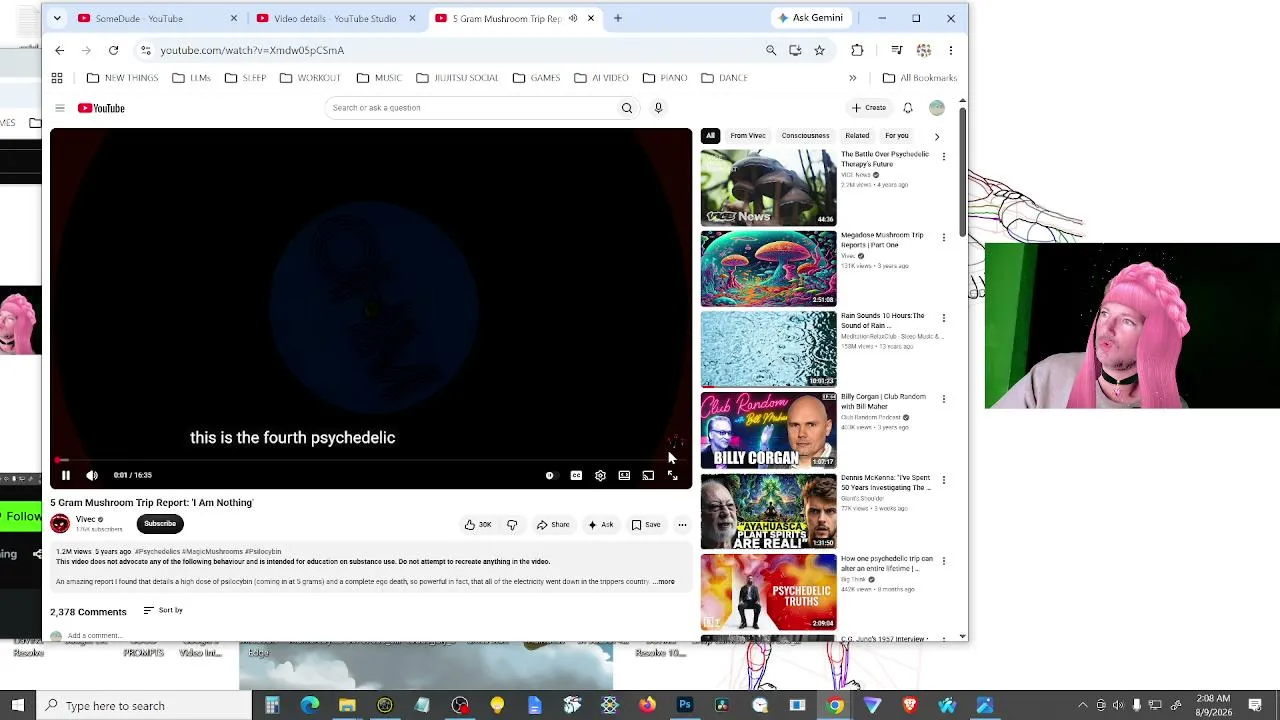
Task: Open Megadose Mushroom Trip Reports video title
Action: tap(882, 240)
